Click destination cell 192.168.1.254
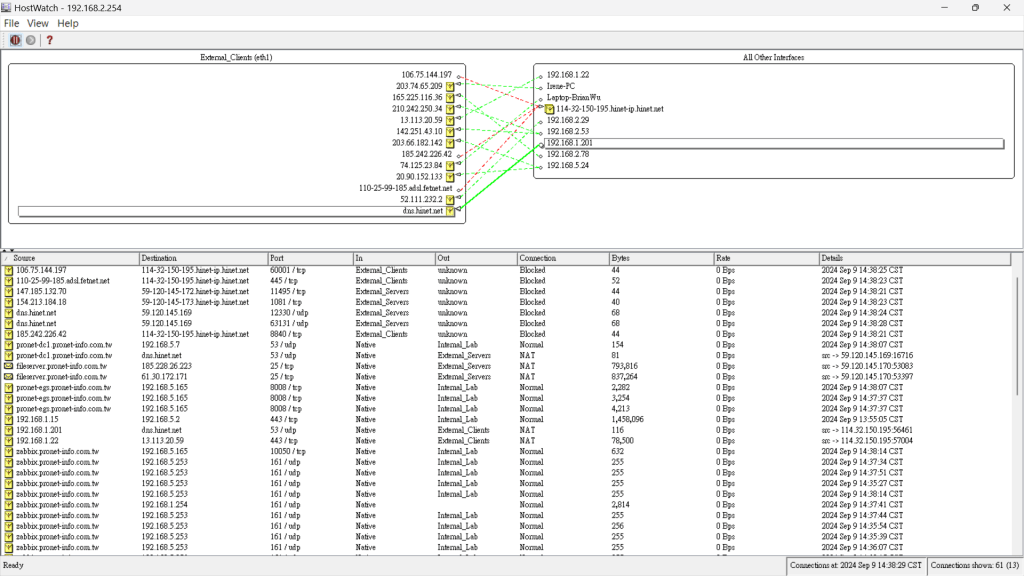This screenshot has width=1024, height=576. pyautogui.click(x=164, y=505)
